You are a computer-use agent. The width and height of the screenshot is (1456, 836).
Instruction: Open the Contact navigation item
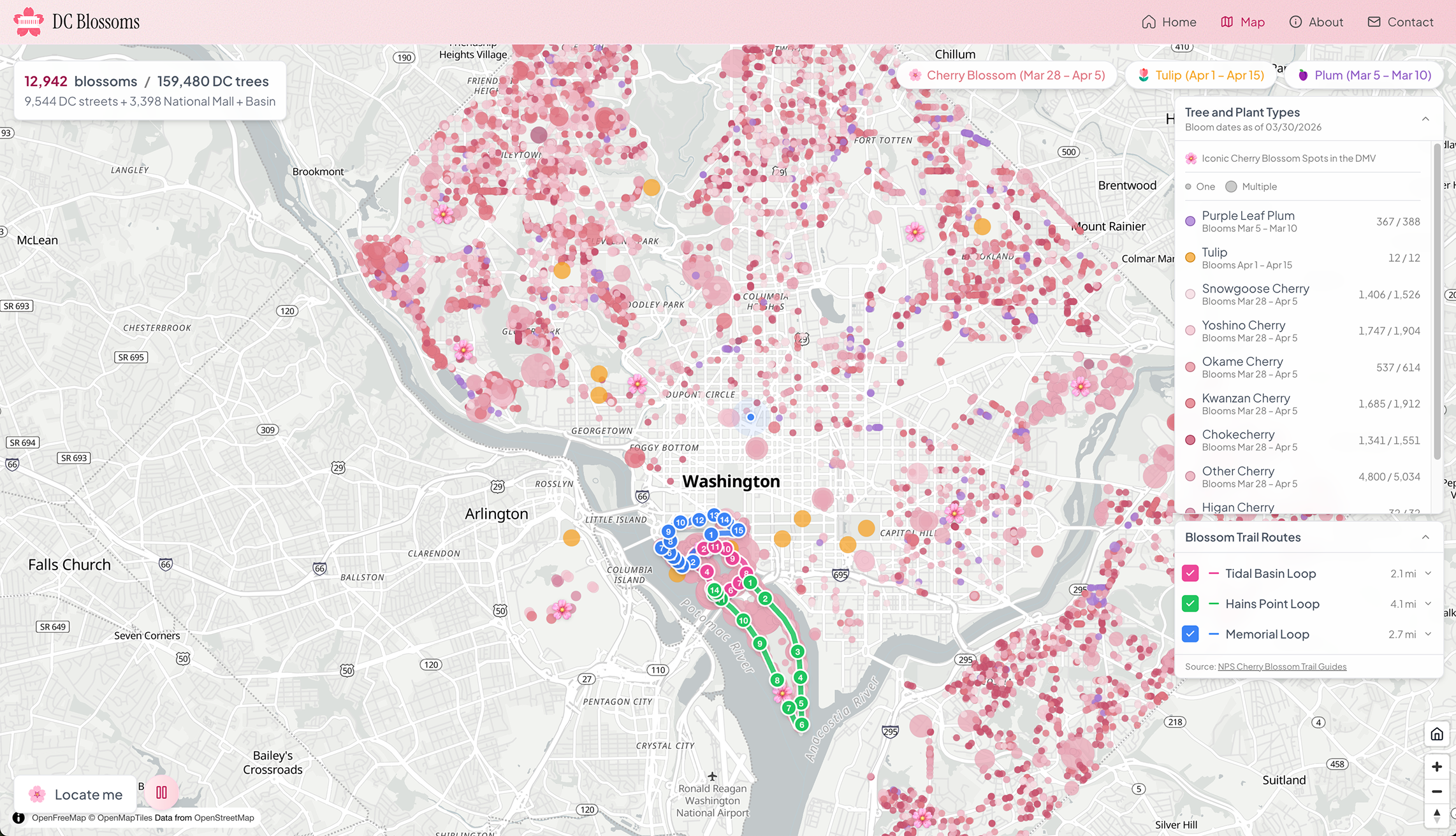(1400, 22)
